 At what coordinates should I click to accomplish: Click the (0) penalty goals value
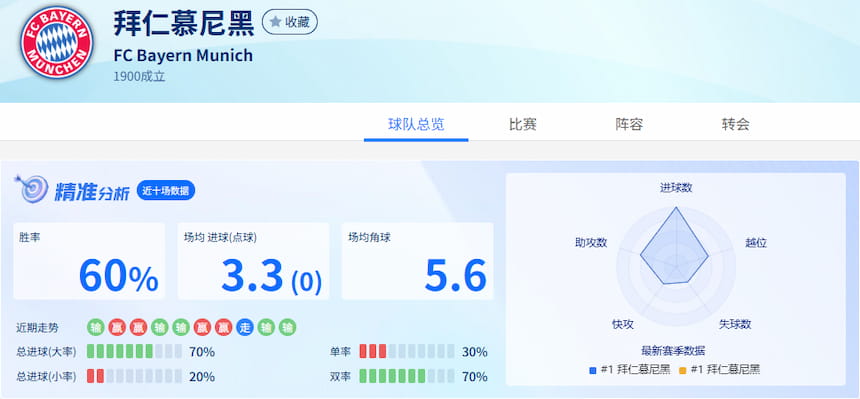pyautogui.click(x=307, y=282)
